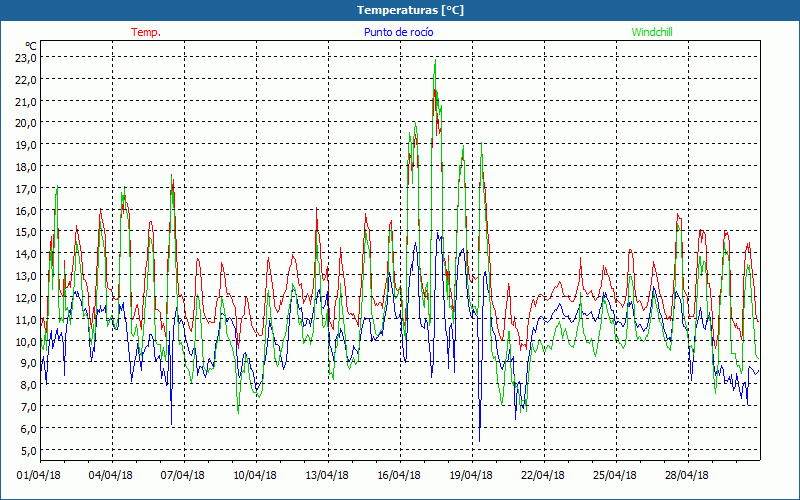Click the 17,0 y-axis value
This screenshot has width=800, height=500.
[26, 189]
